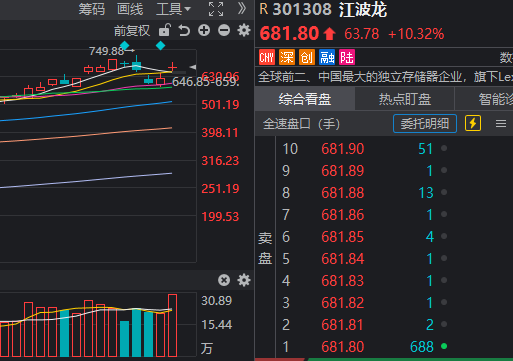Click the 融 margin trading tag
Screen dimensions: 513x361
coord(327,57)
